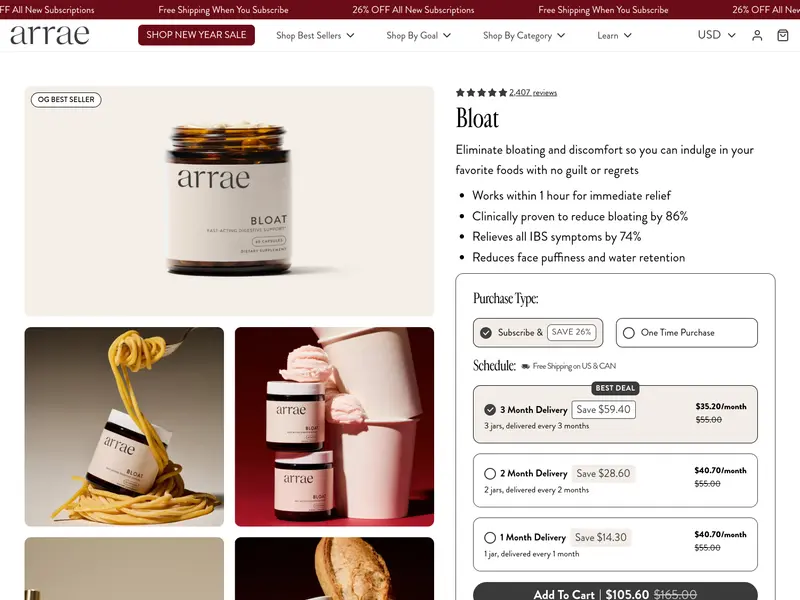Click the Best Deal badge
800x600 pixels.
tap(615, 388)
